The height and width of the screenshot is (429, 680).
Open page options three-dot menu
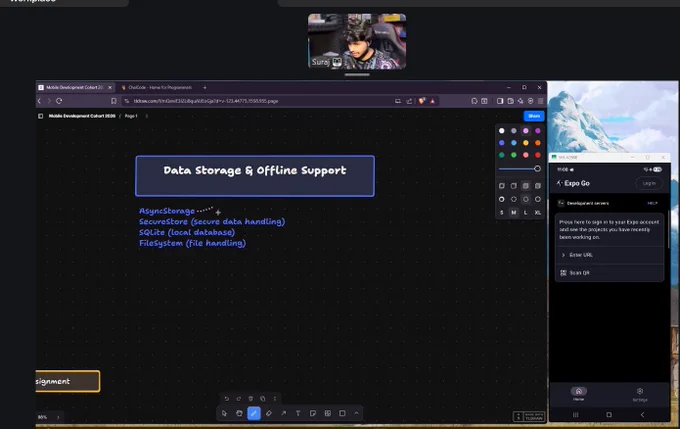click(x=147, y=116)
